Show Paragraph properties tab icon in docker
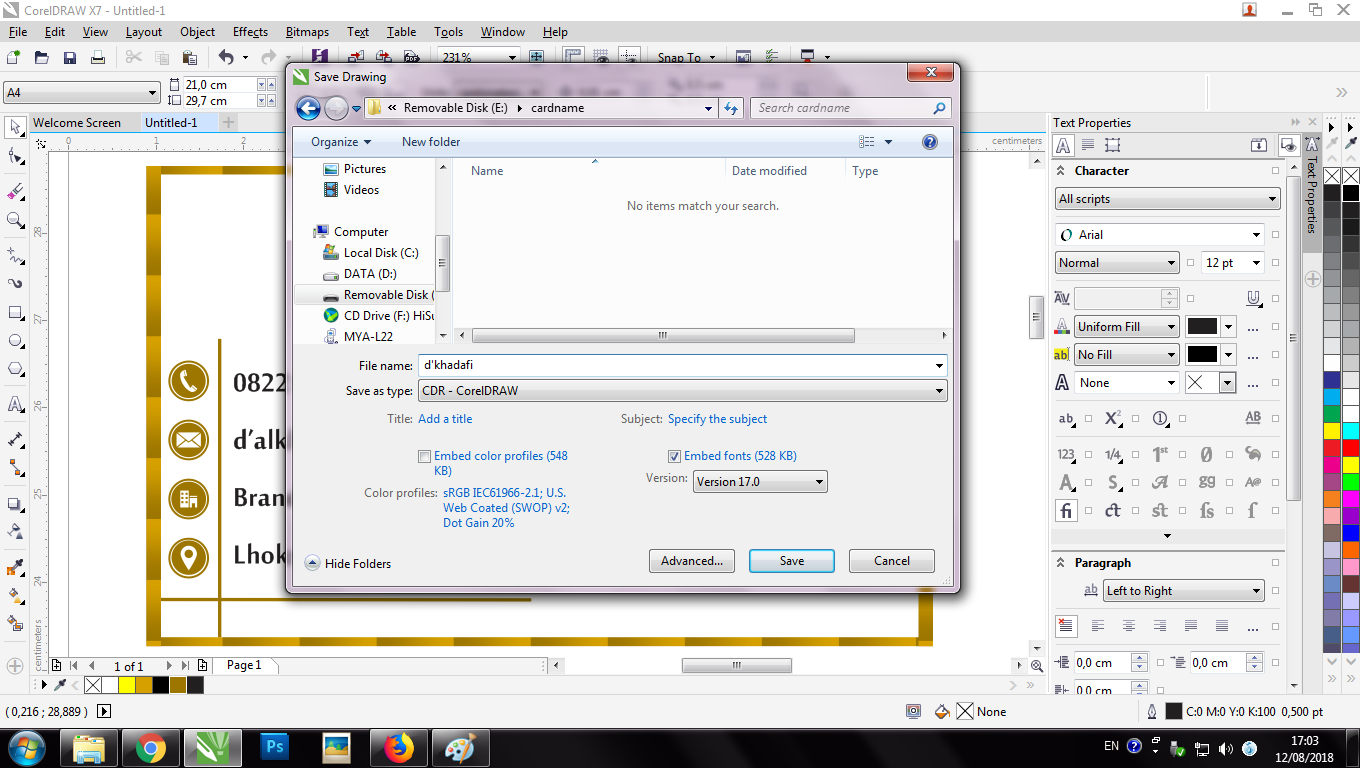 pyautogui.click(x=1088, y=145)
